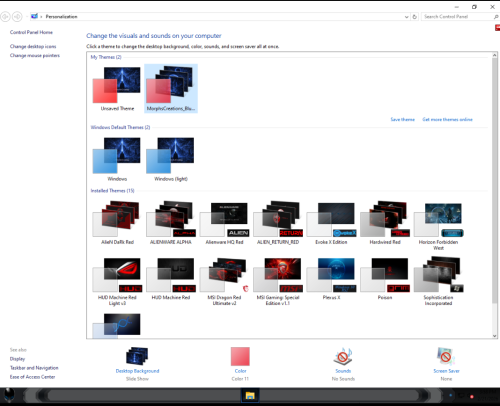Open File Explorer from the taskbar
Image resolution: width=500 pixels, height=406 pixels.
tap(250, 396)
